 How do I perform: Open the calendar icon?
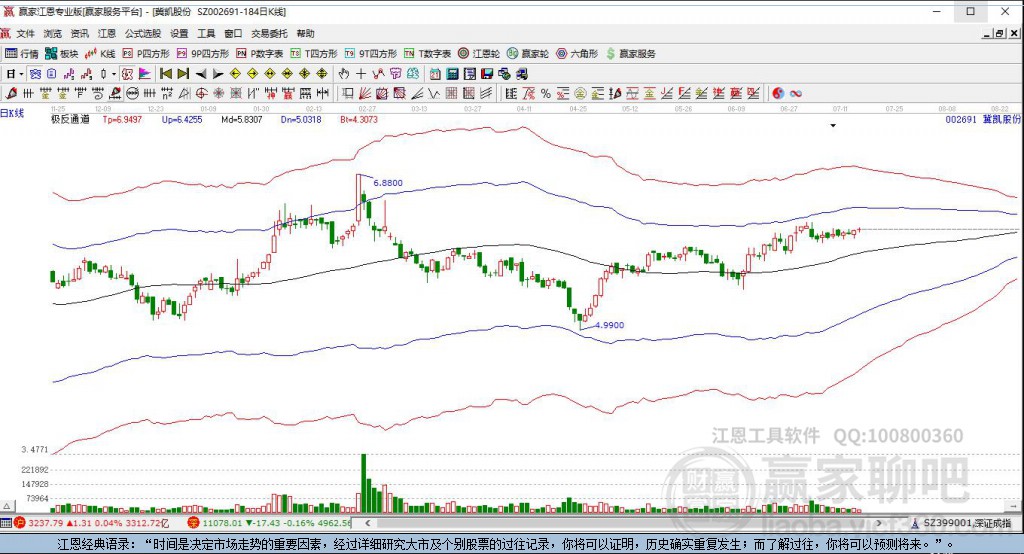(x=434, y=74)
